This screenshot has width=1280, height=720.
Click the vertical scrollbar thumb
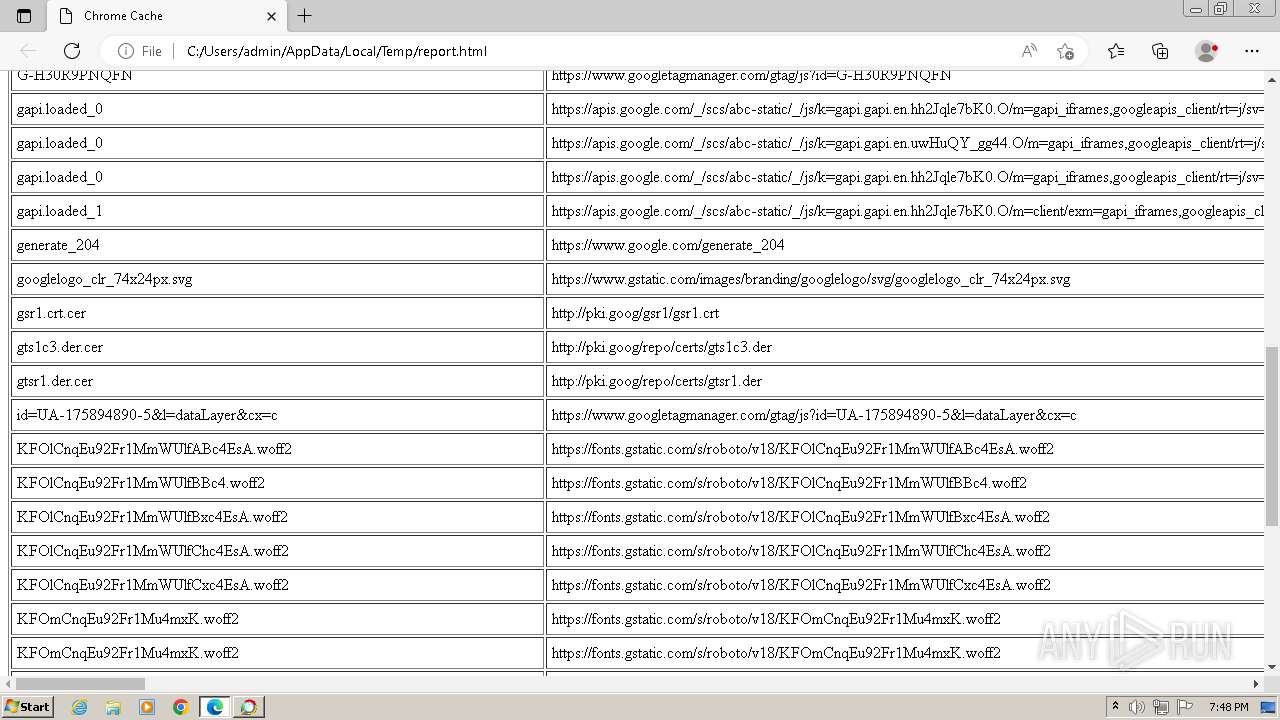point(1272,435)
